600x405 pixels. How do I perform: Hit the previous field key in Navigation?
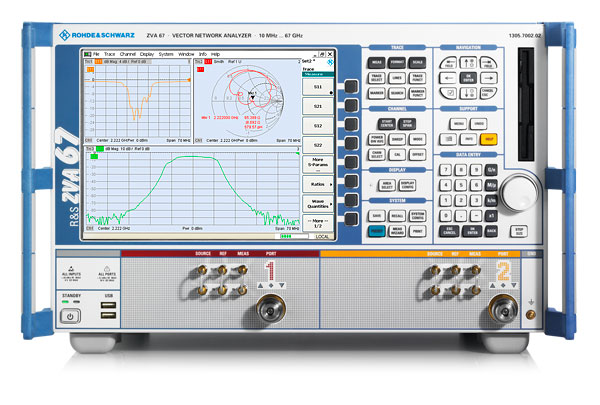pyautogui.click(x=448, y=63)
